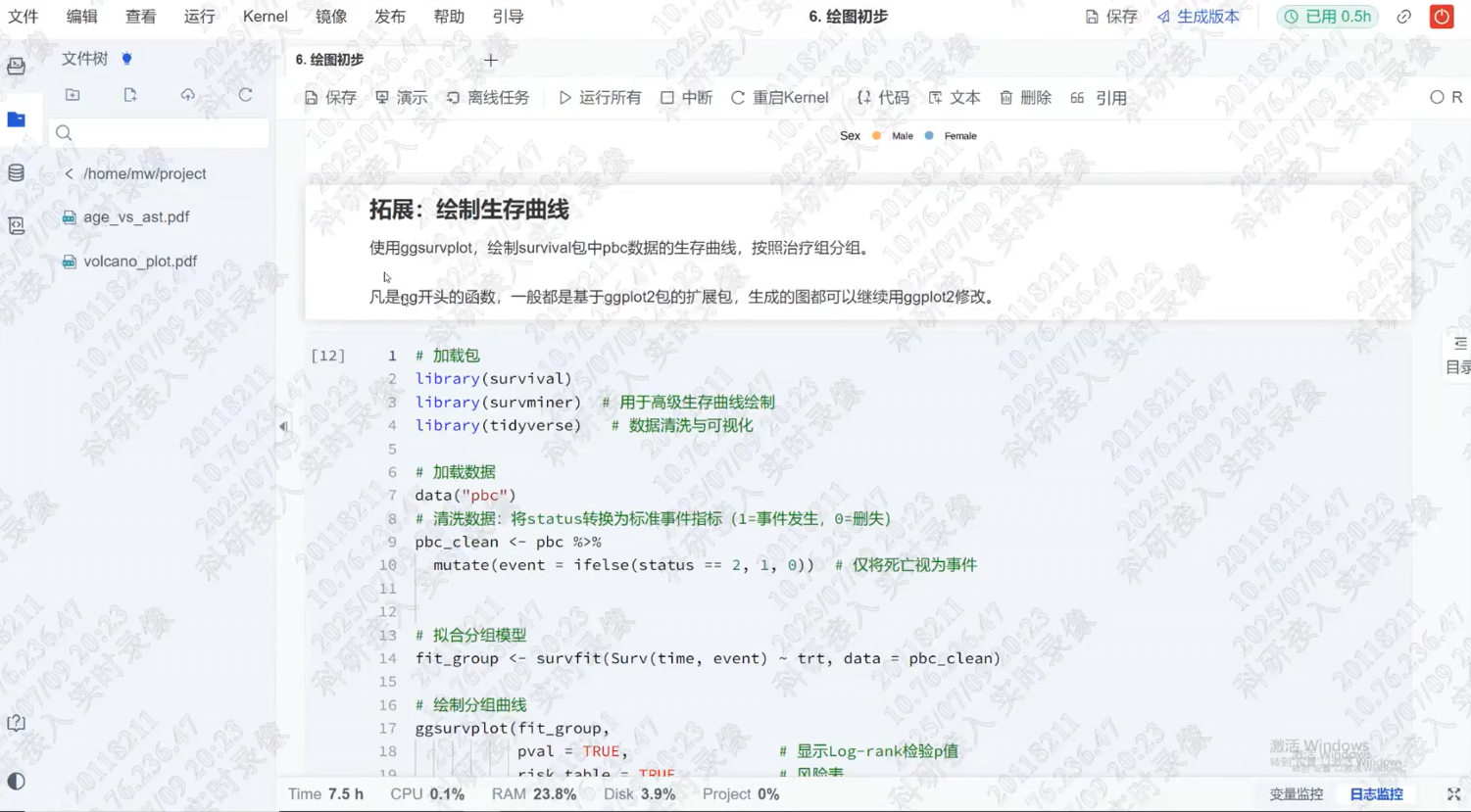Click 保存 in the notebook toolbar
Viewport: 1471px width, 812px height.
(330, 98)
